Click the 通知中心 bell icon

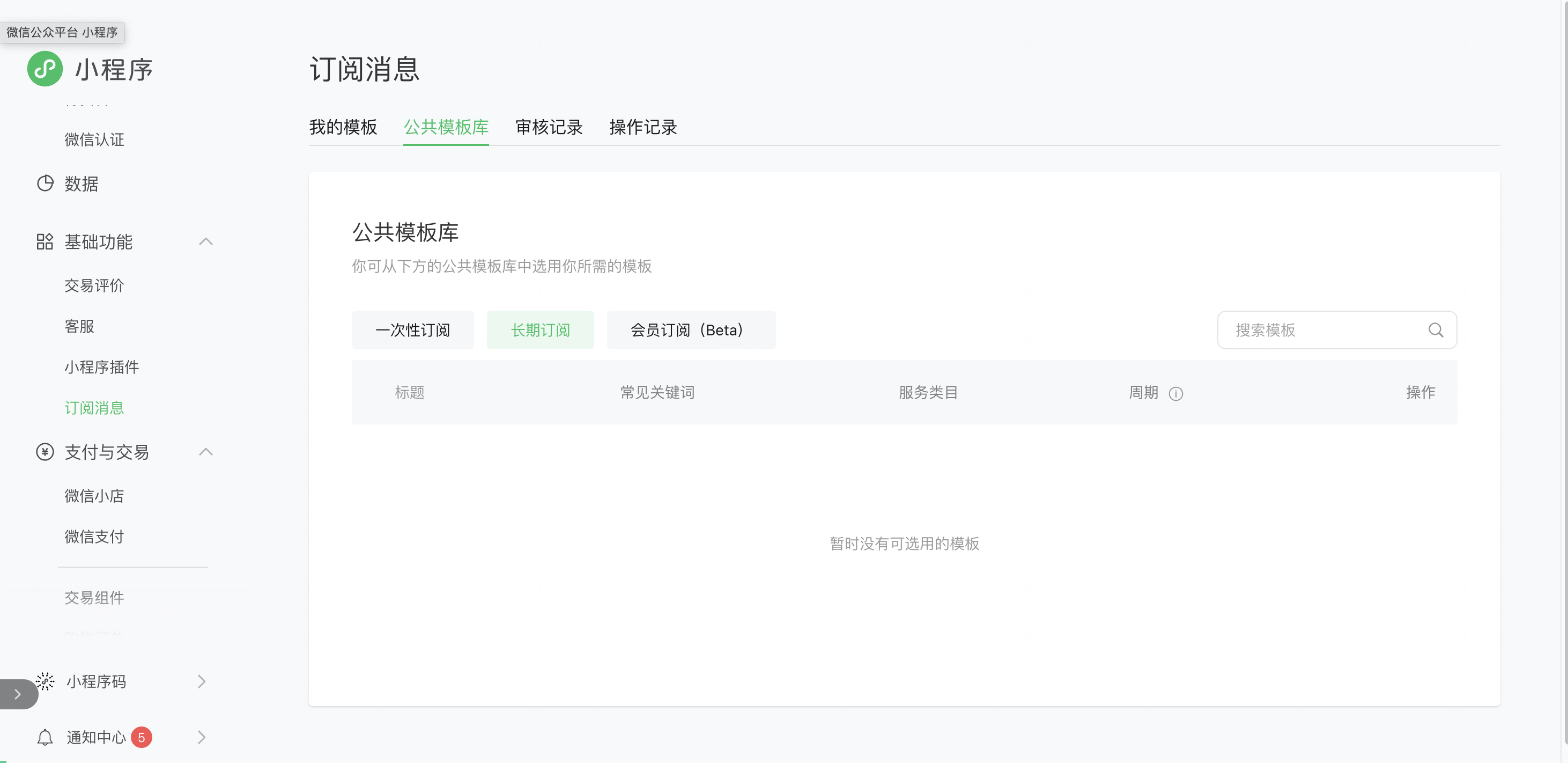coord(45,737)
